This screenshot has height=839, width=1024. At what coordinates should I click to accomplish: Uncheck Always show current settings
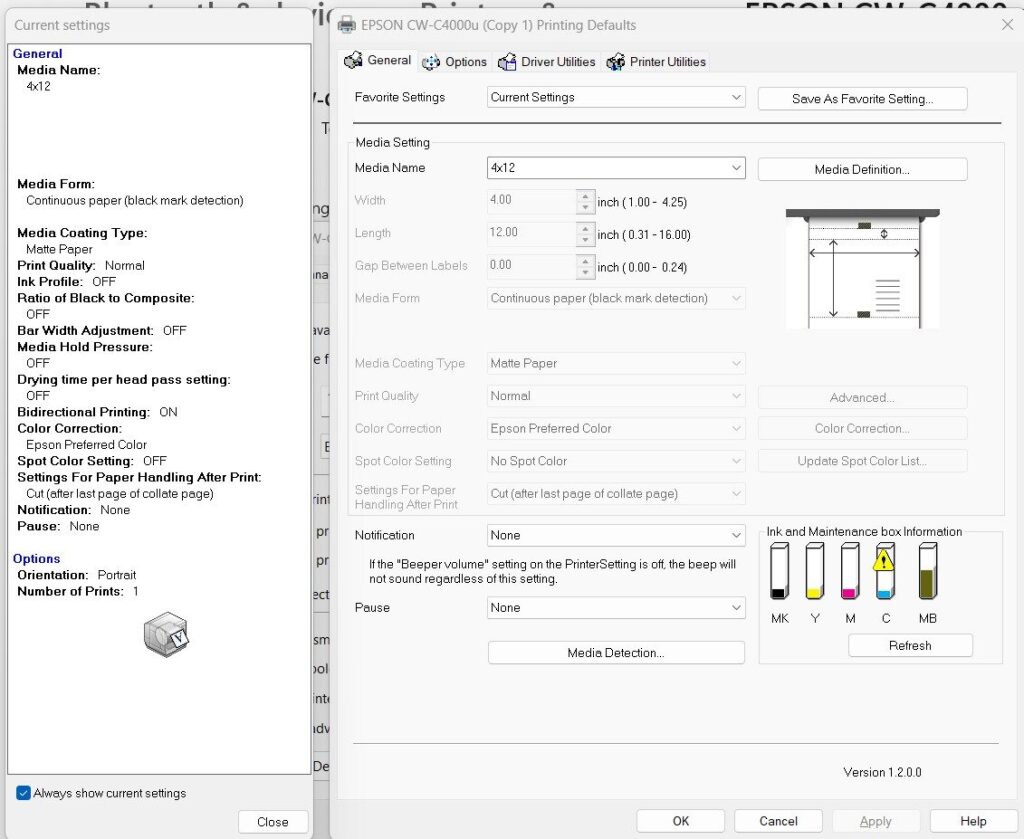tap(24, 793)
